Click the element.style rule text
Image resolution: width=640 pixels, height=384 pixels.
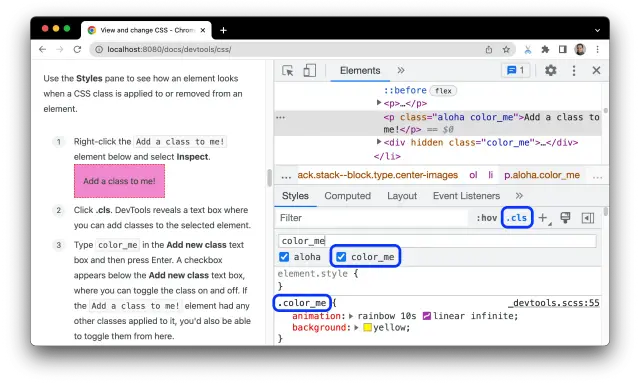pyautogui.click(x=313, y=273)
